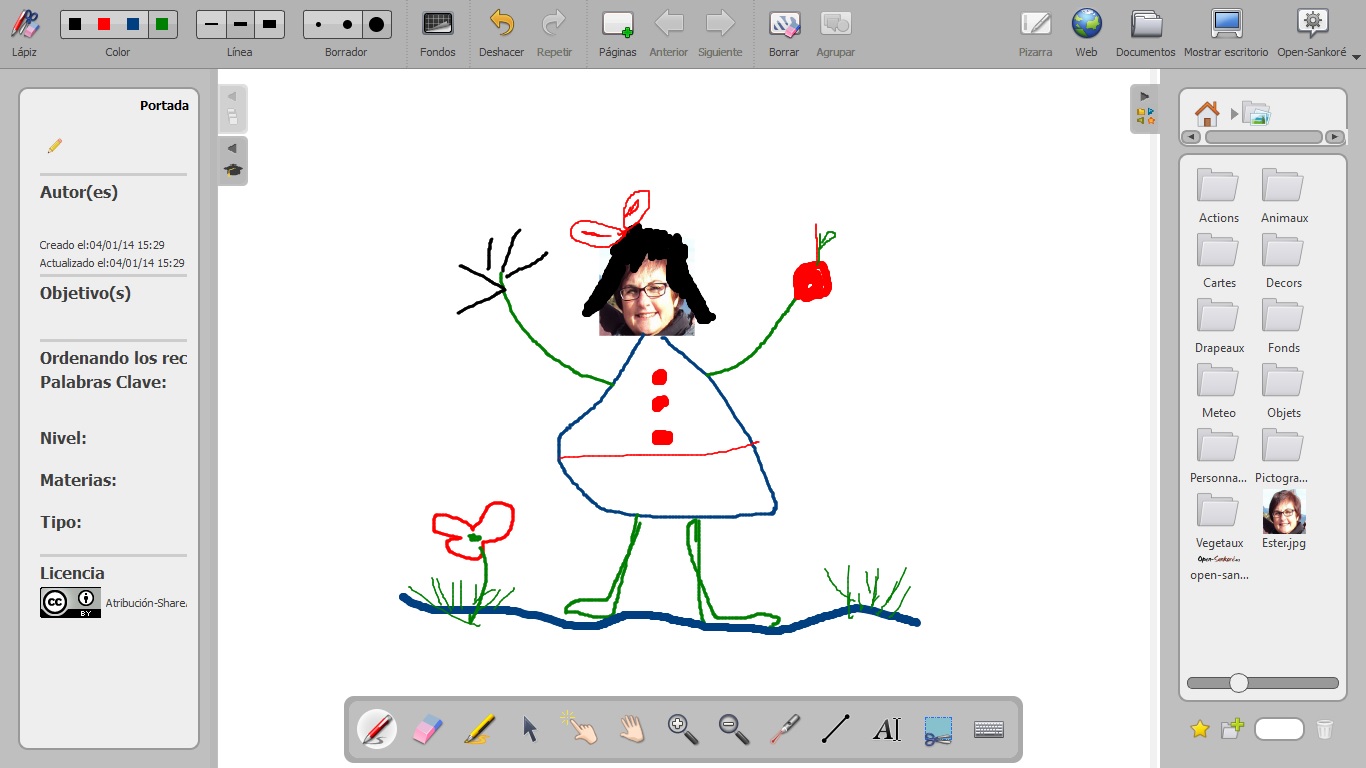The height and width of the screenshot is (768, 1366).
Task: Collapse the right library panel arrow
Action: point(1145,97)
